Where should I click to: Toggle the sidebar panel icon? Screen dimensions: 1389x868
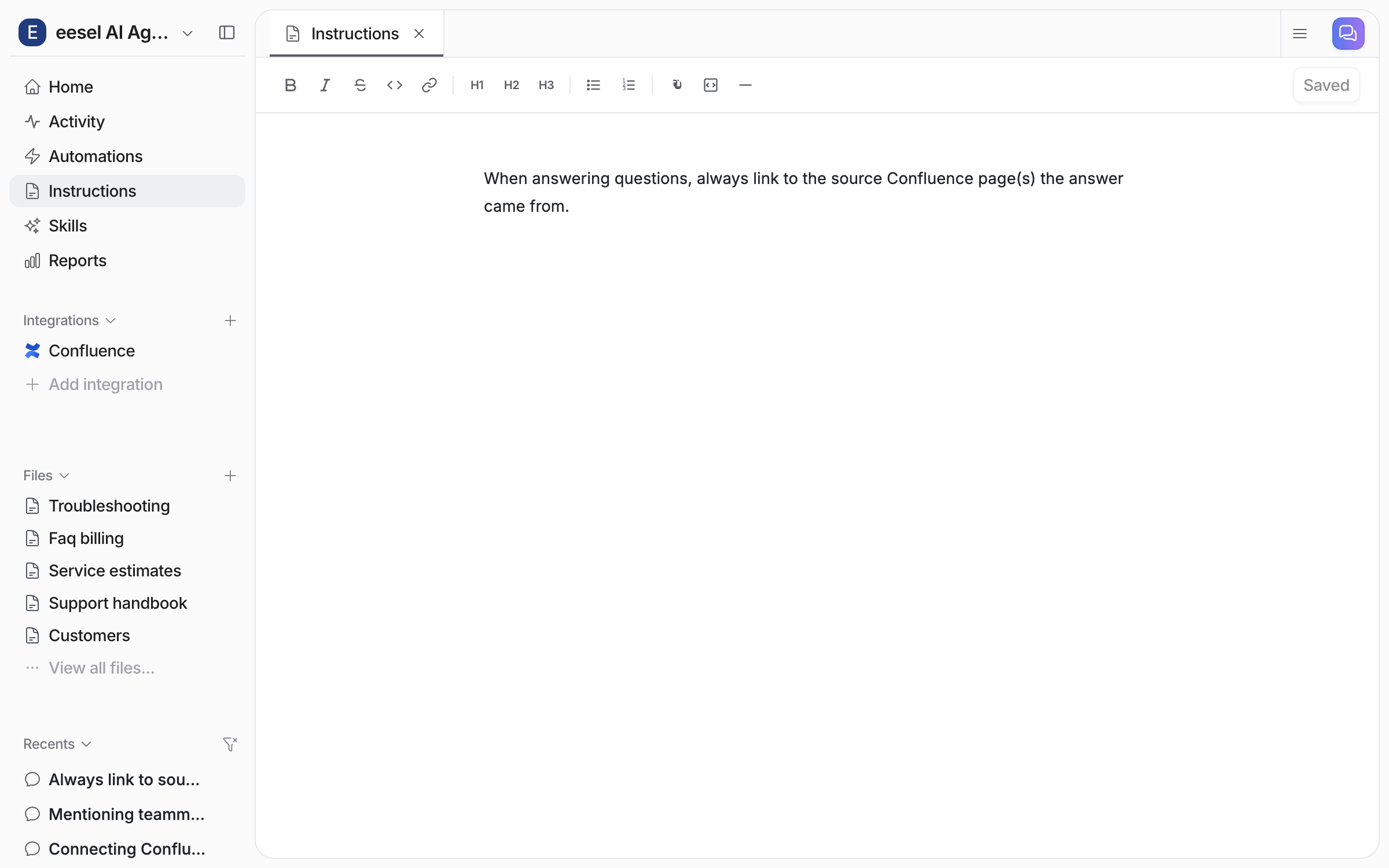pos(227,32)
